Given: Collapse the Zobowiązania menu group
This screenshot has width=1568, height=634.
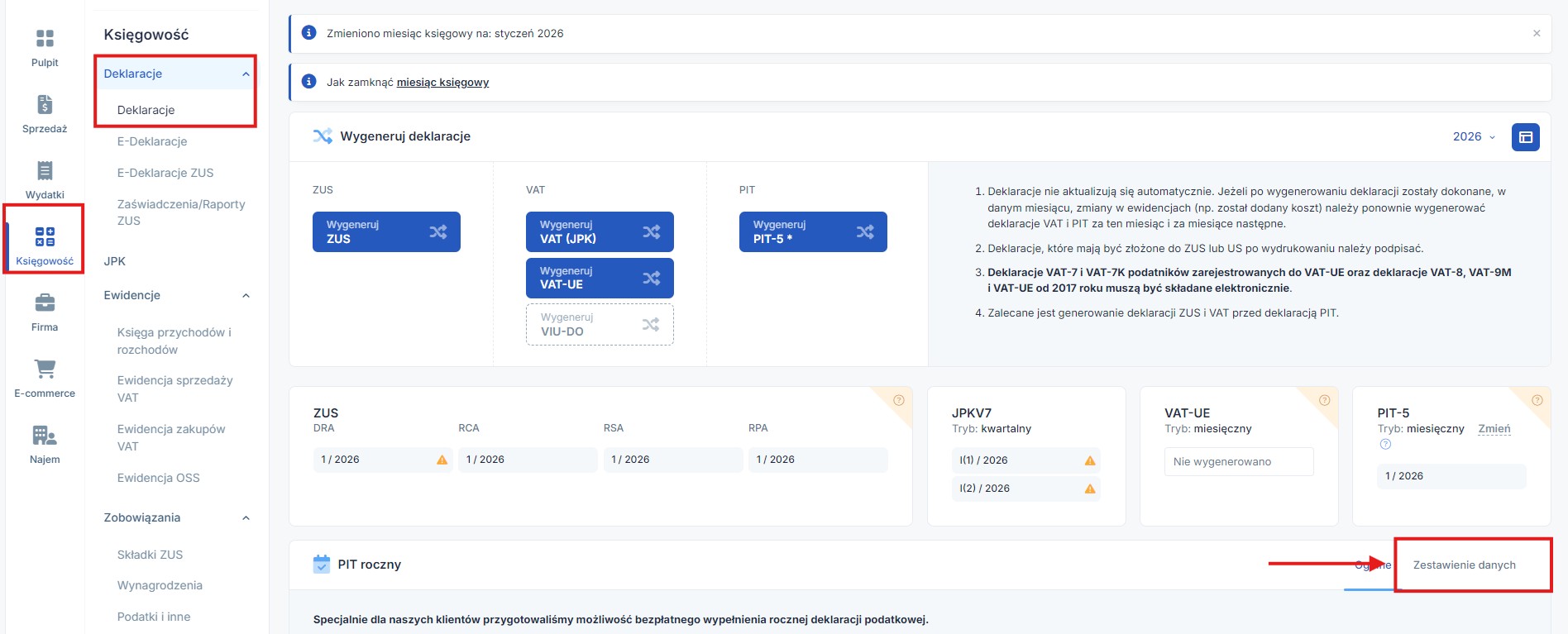Looking at the screenshot, I should point(246,518).
